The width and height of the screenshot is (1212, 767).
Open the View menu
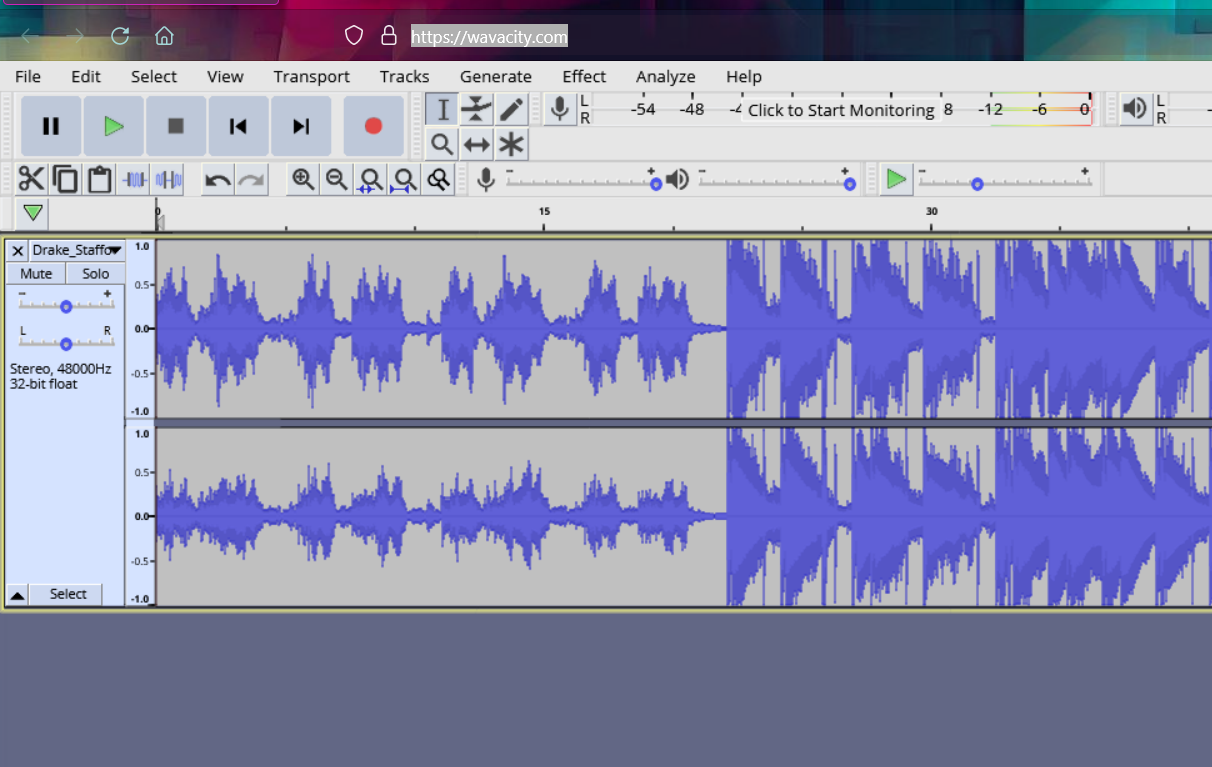(x=225, y=76)
